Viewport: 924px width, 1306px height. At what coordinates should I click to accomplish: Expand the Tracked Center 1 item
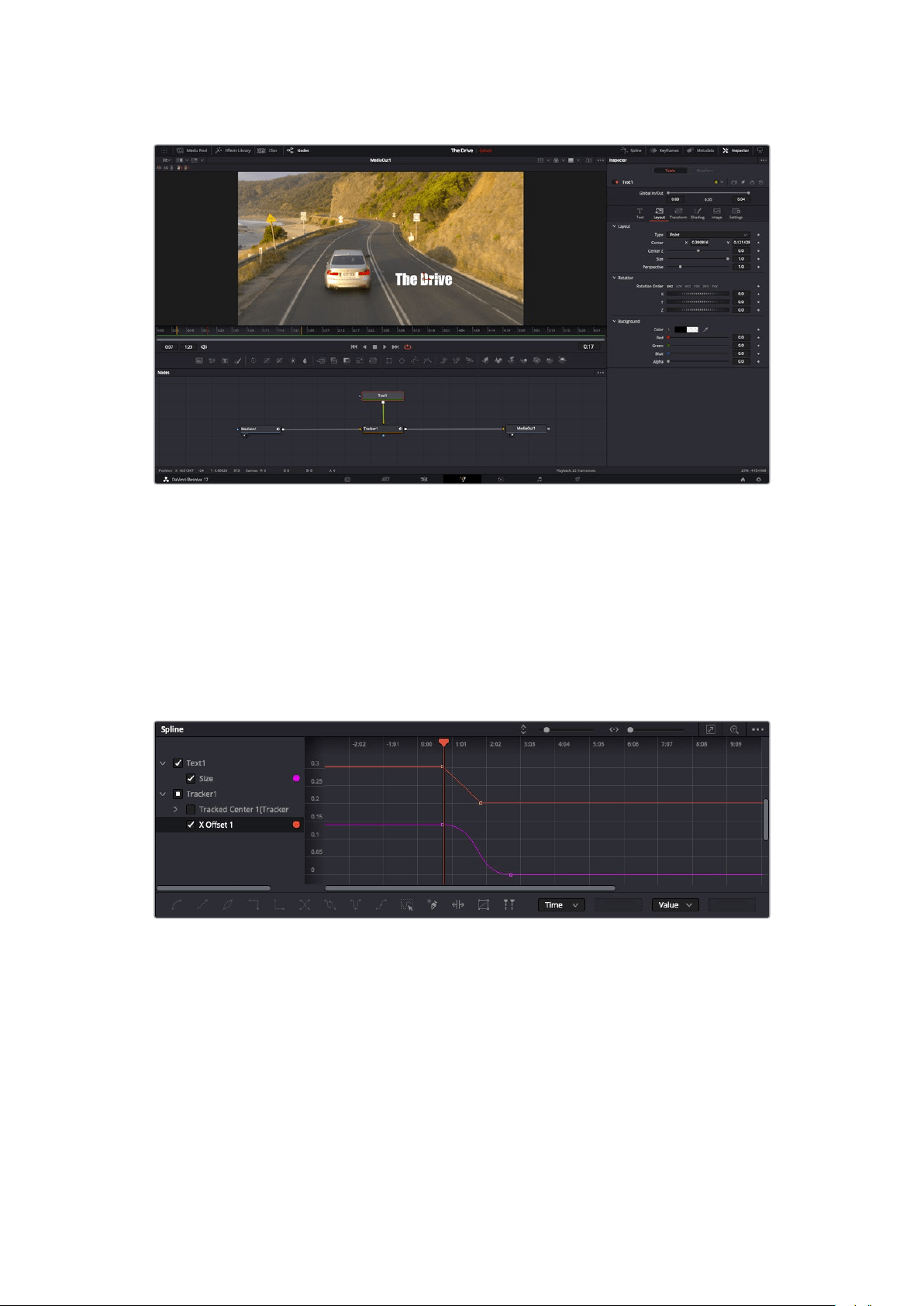click(175, 809)
